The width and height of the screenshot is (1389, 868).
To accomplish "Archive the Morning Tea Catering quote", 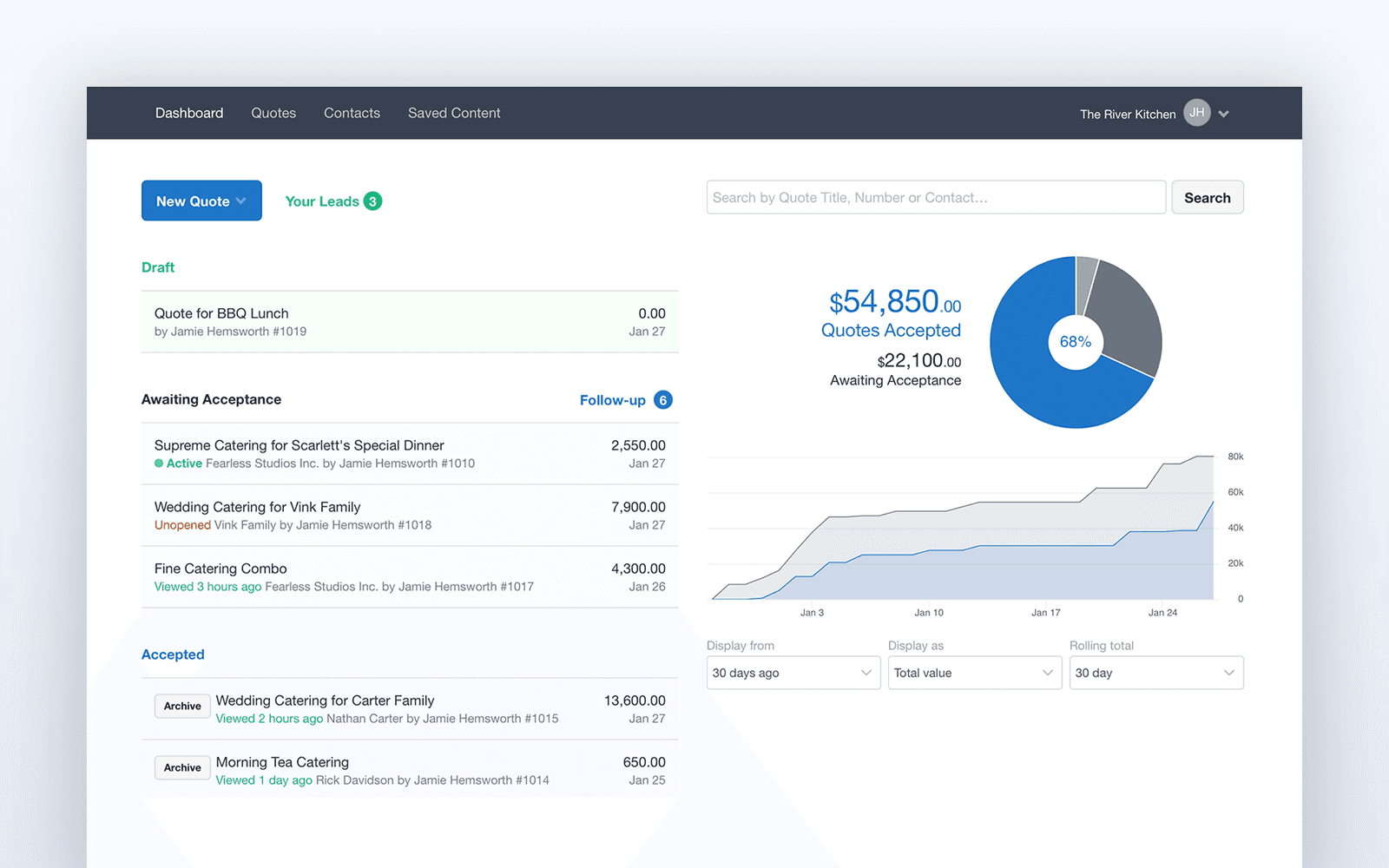I will 182,767.
